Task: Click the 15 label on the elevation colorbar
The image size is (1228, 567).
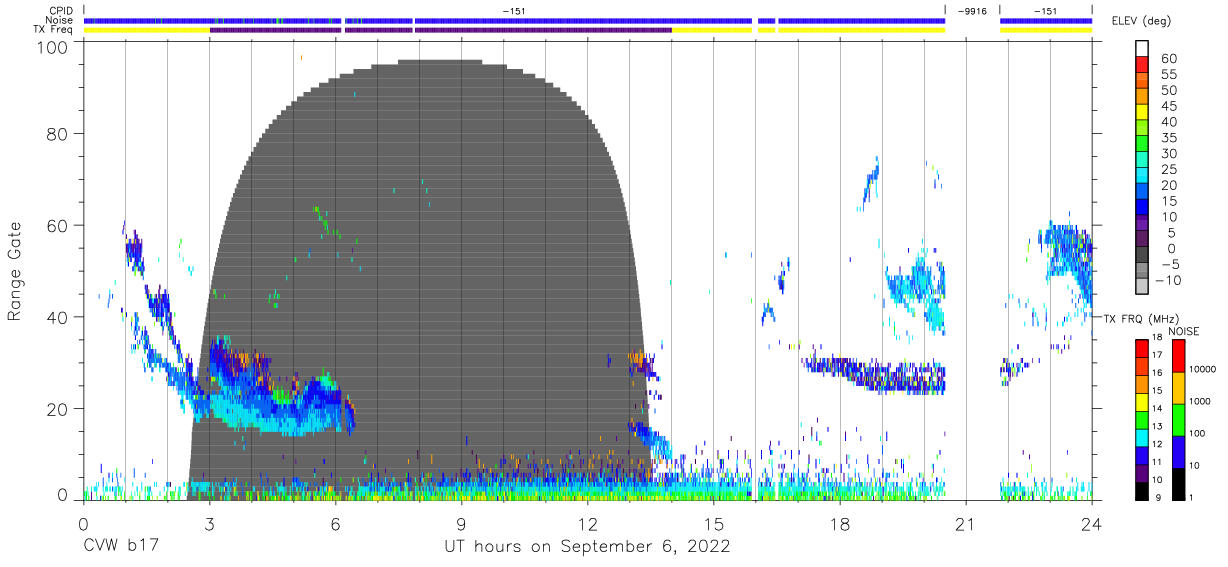Action: click(x=1168, y=201)
